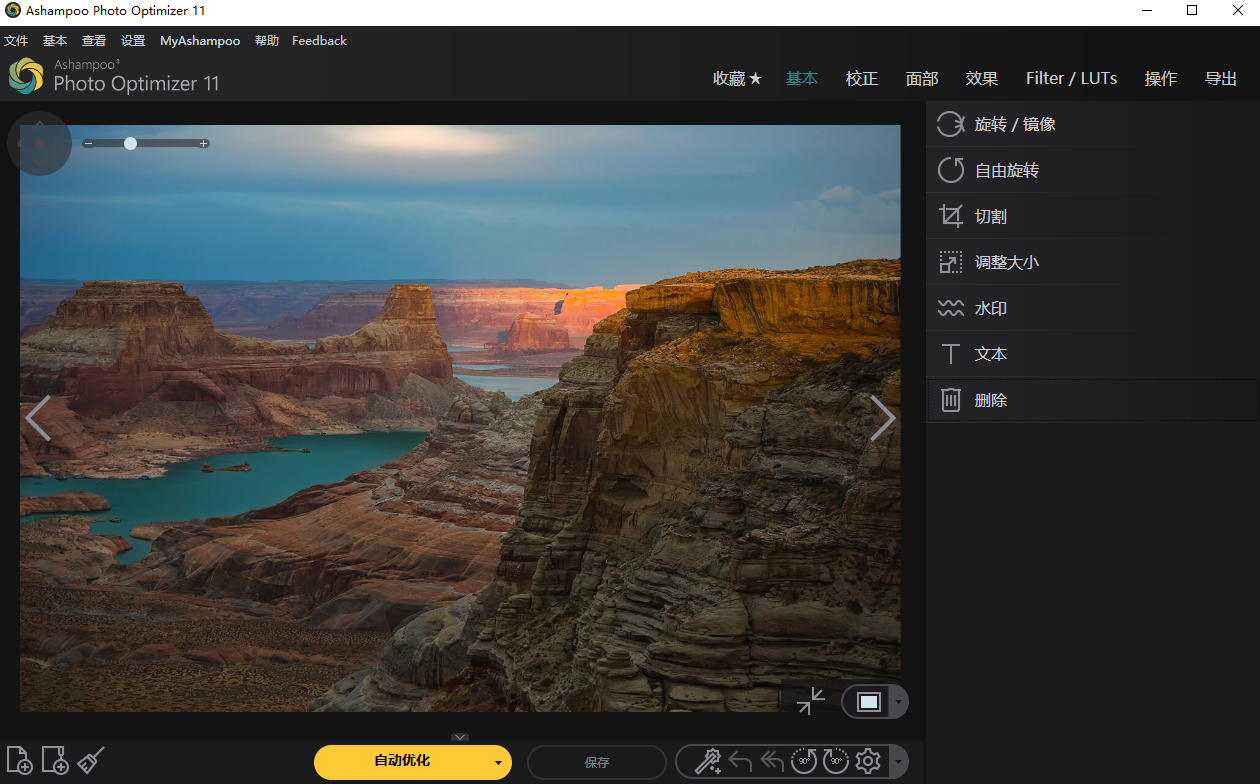
Task: Click the clean/clear broom icon
Action: click(90, 760)
